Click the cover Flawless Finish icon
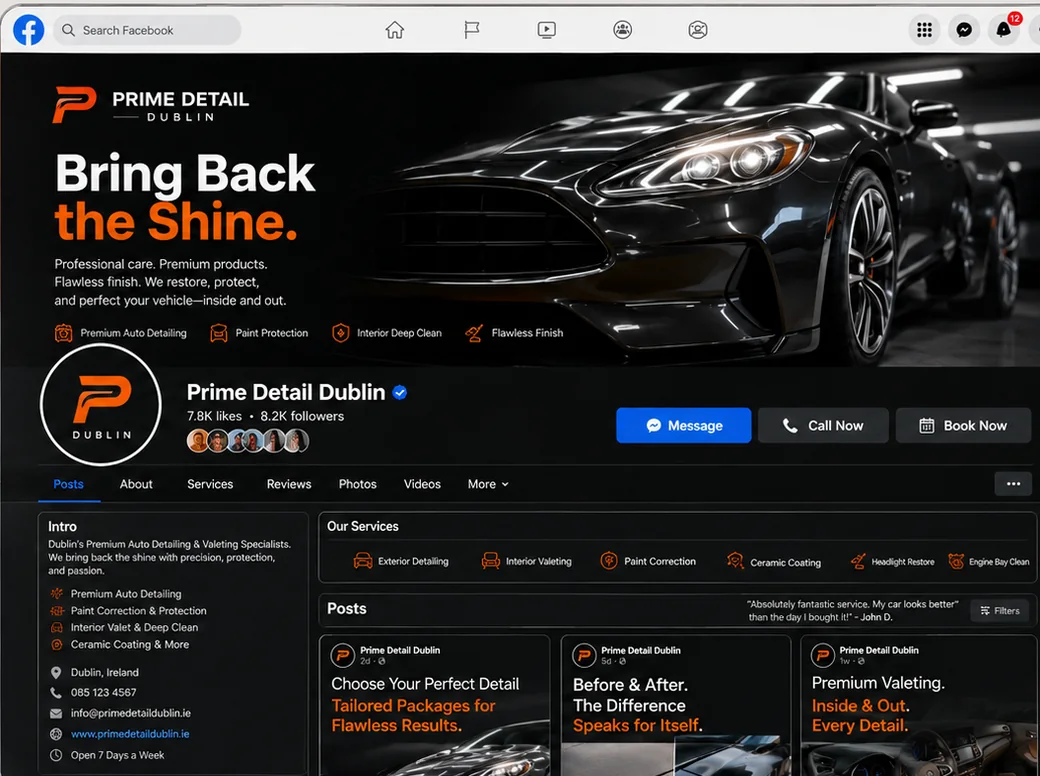This screenshot has height=776, width=1040. tap(474, 333)
